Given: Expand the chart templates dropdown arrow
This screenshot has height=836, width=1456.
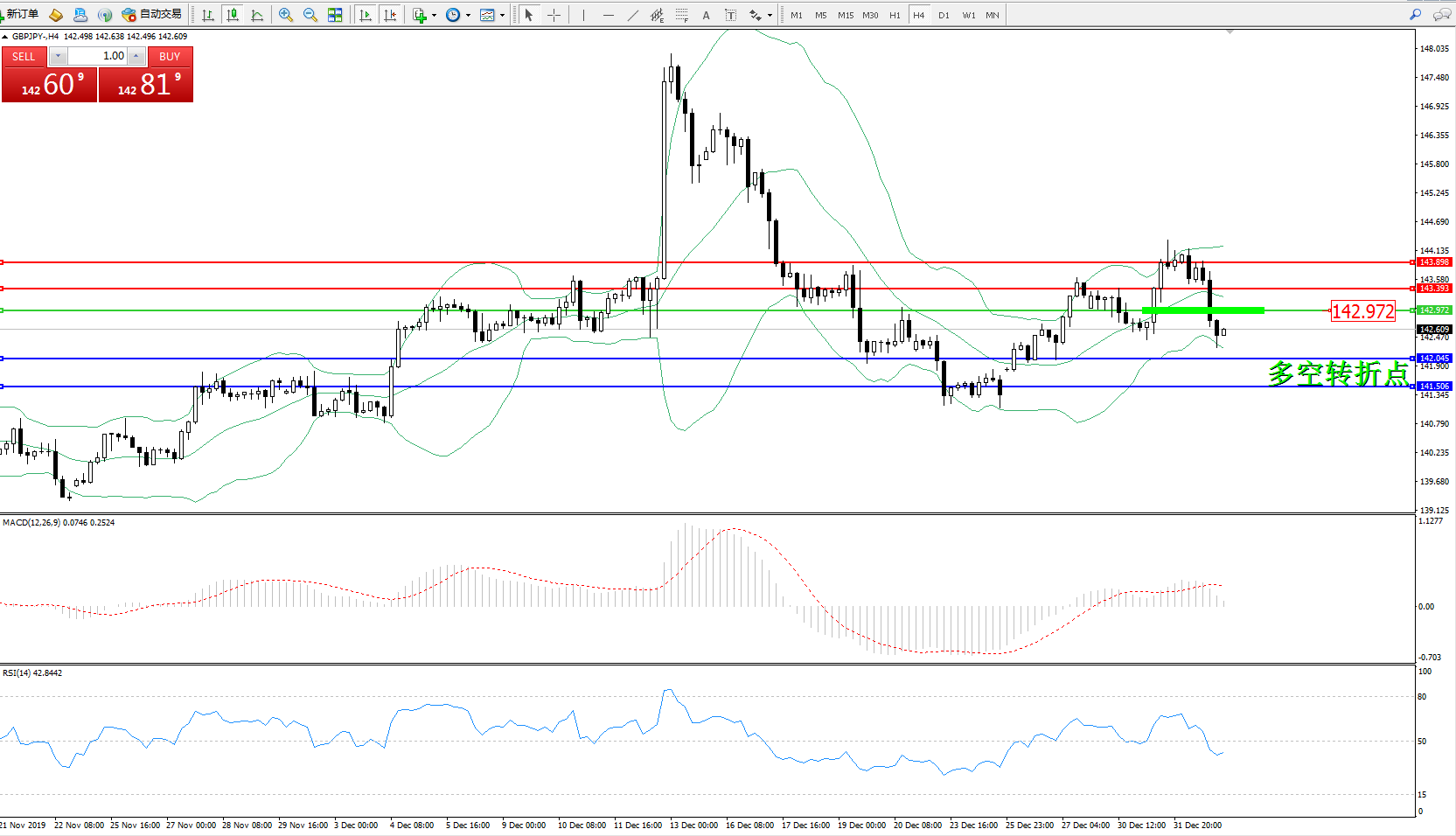Looking at the screenshot, I should 502,15.
